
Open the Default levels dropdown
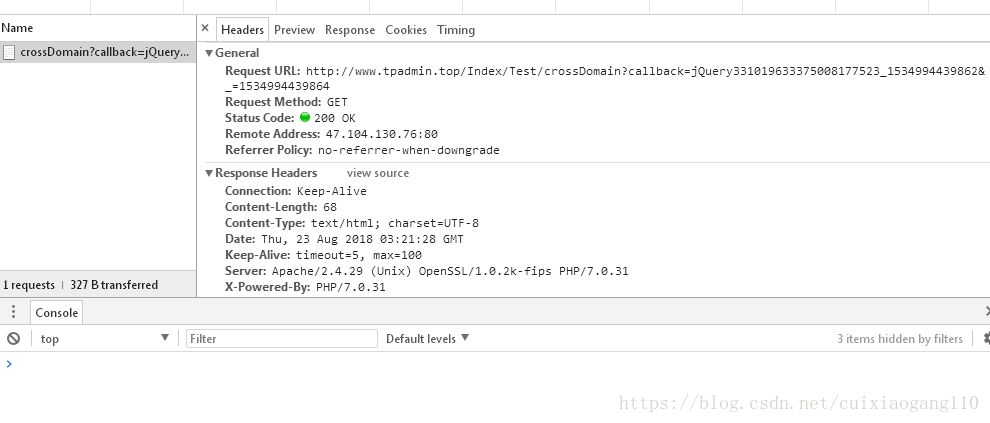click(x=428, y=339)
